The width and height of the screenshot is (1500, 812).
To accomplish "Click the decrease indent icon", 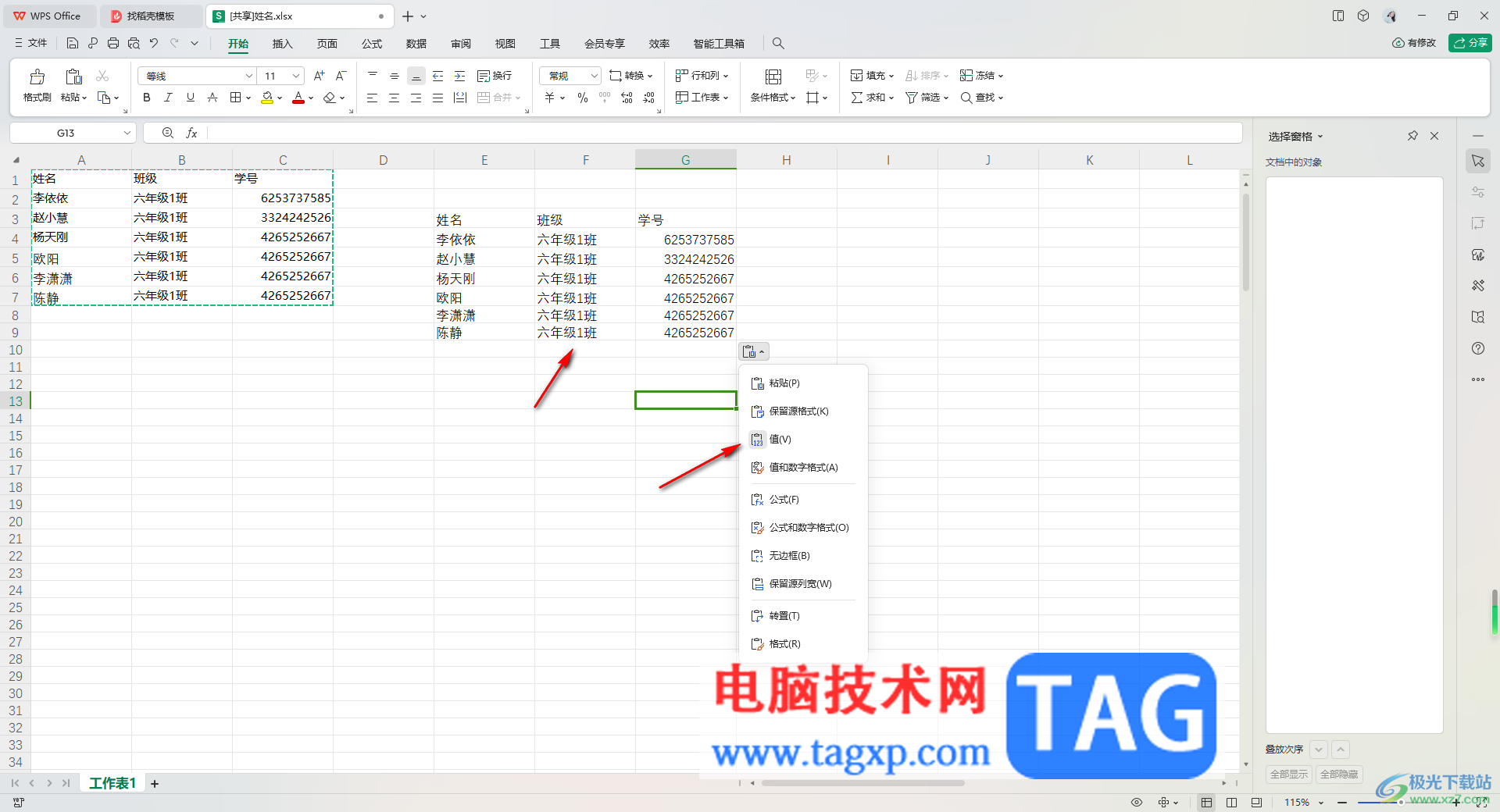I will 438,76.
